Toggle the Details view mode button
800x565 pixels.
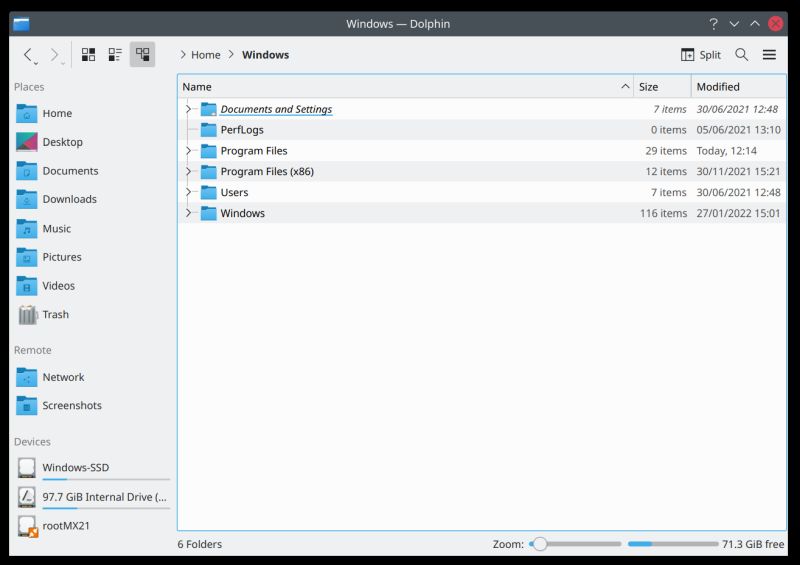coord(142,55)
